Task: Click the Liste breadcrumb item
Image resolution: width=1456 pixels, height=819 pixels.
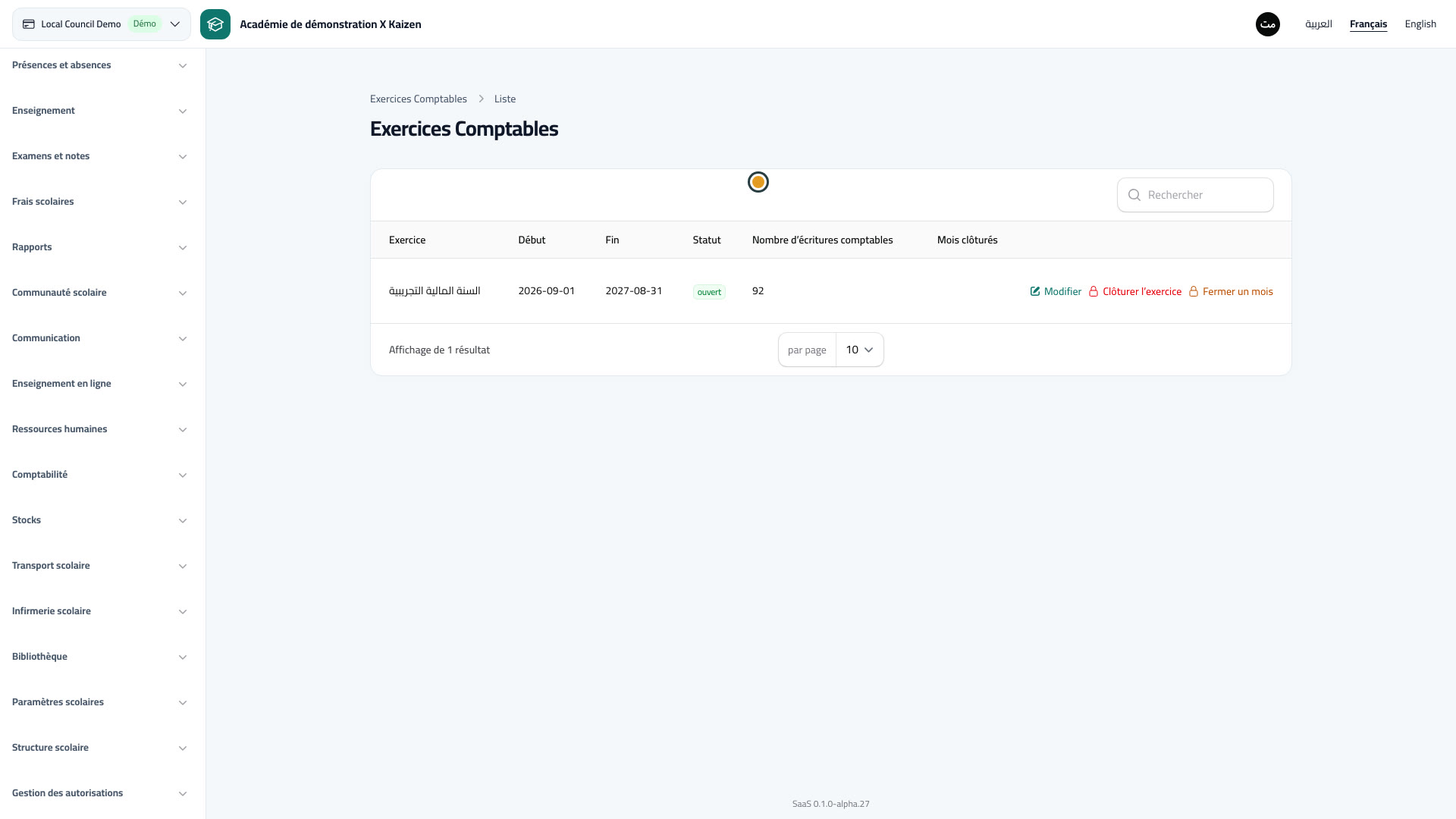Action: click(505, 99)
